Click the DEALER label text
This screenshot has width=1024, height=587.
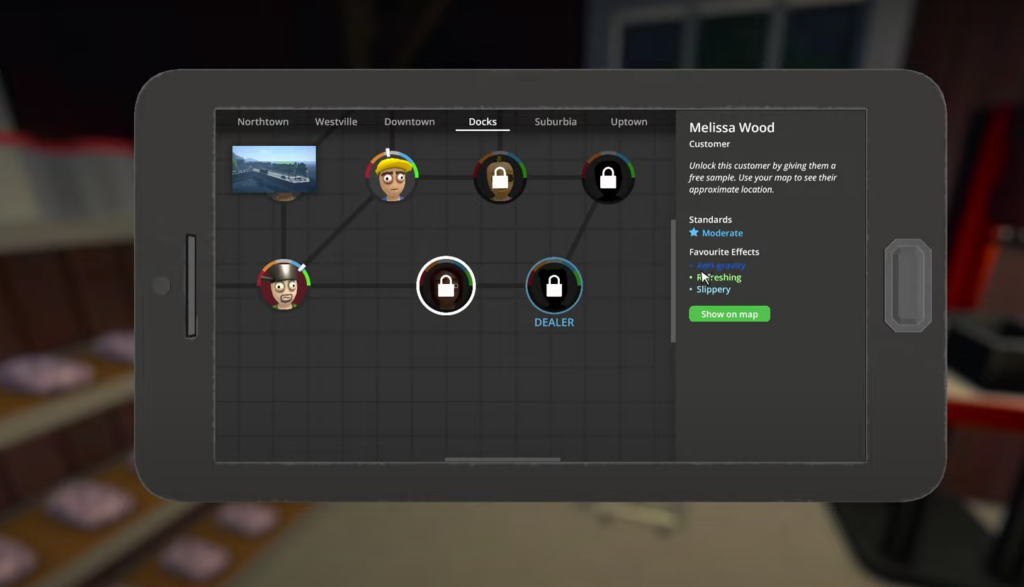554,323
